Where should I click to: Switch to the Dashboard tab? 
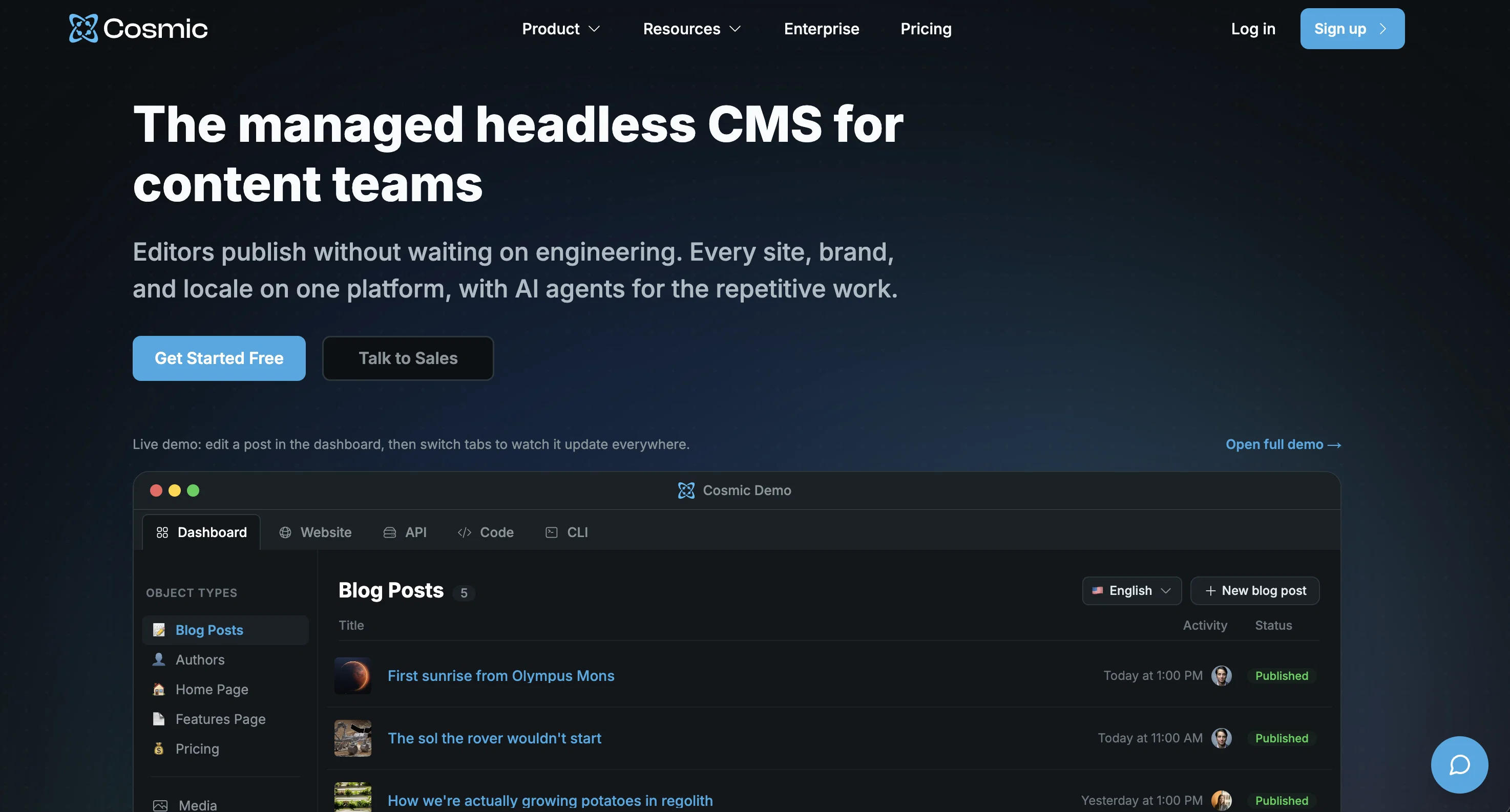202,532
